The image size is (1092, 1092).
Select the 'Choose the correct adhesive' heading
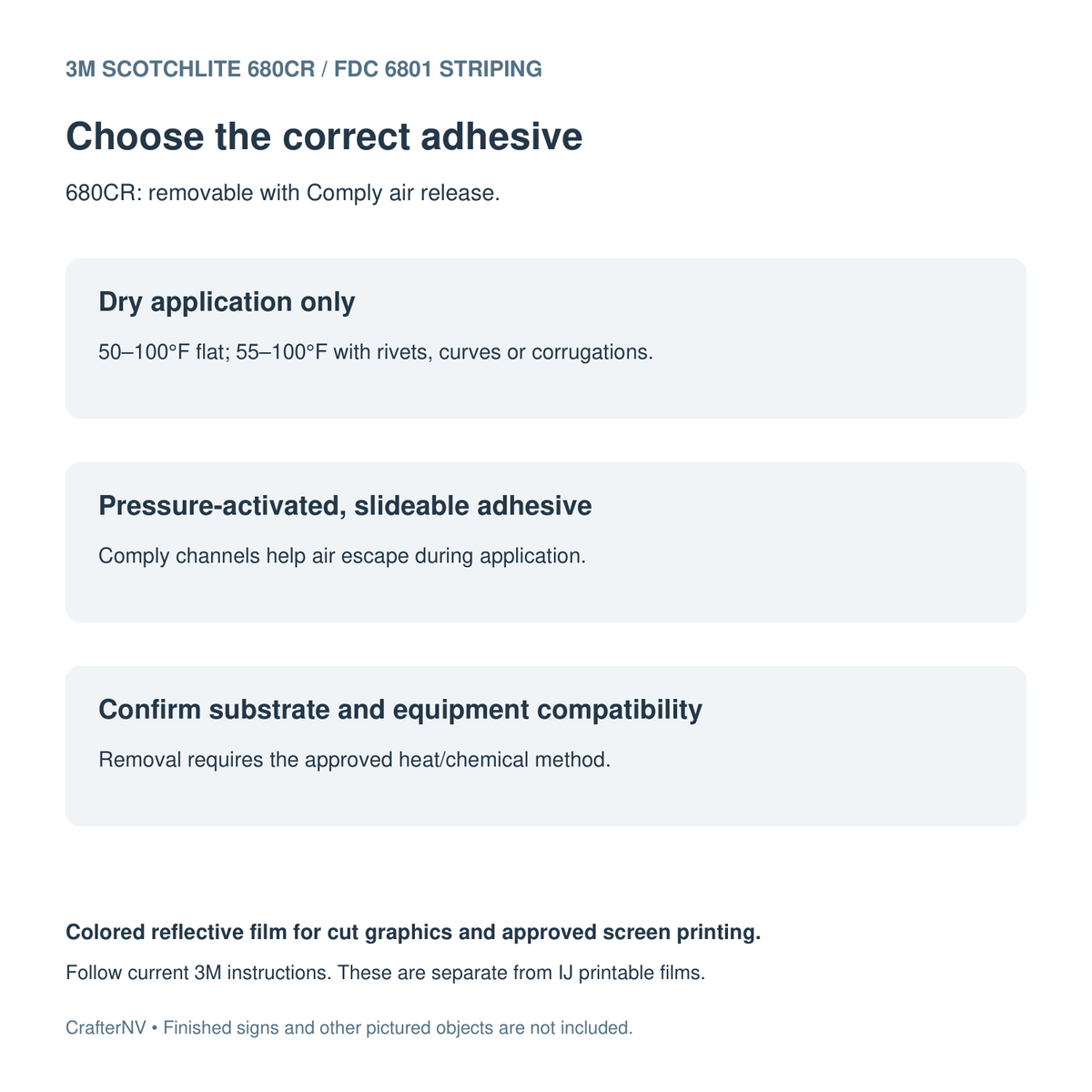click(324, 137)
